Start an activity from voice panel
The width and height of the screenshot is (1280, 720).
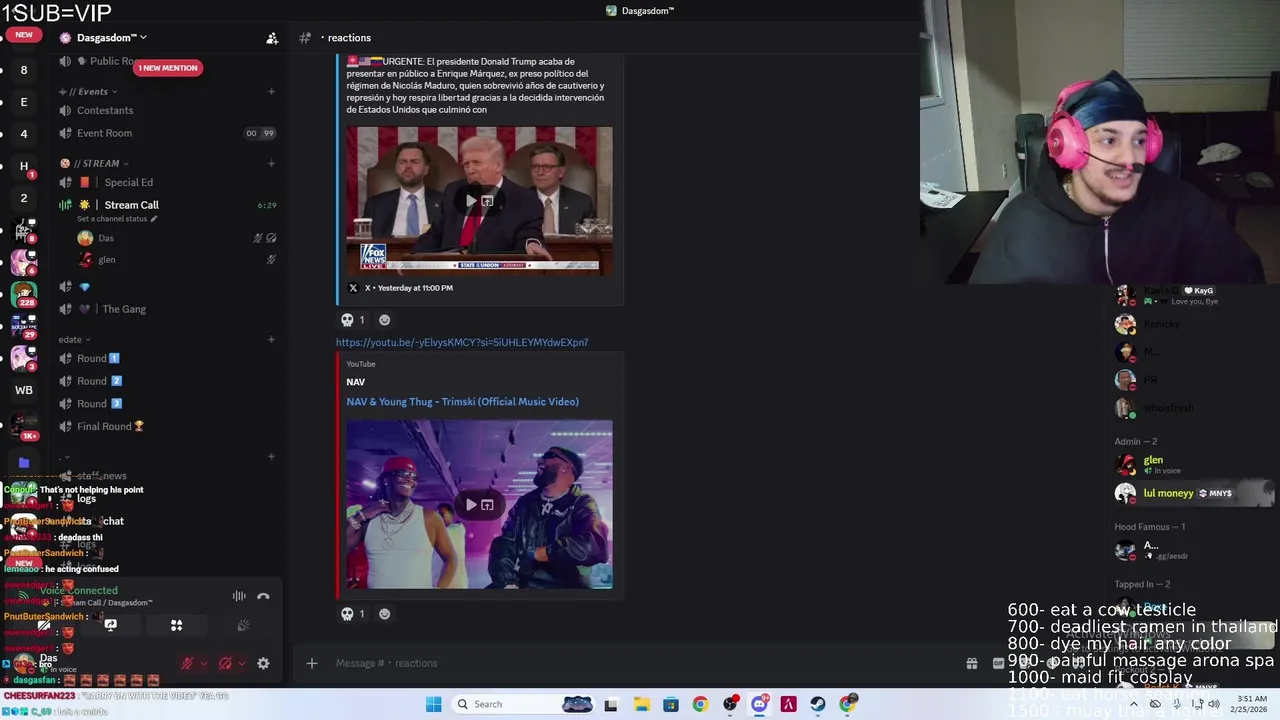tap(177, 625)
